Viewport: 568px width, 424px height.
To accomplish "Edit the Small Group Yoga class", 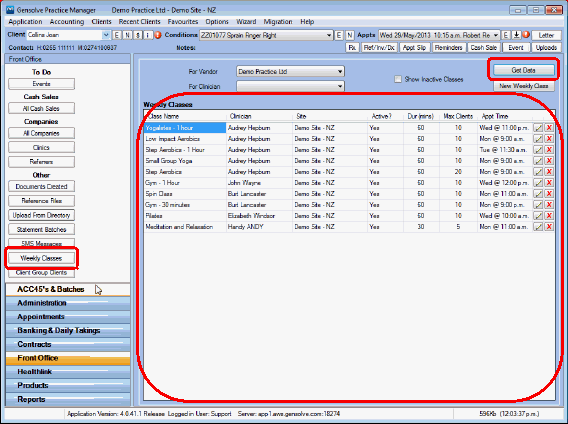I will click(x=538, y=161).
